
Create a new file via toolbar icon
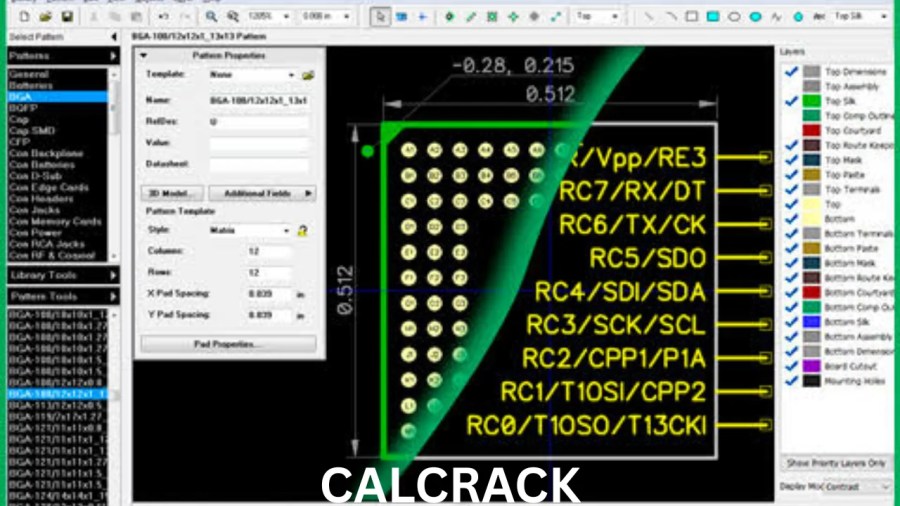pyautogui.click(x=24, y=17)
